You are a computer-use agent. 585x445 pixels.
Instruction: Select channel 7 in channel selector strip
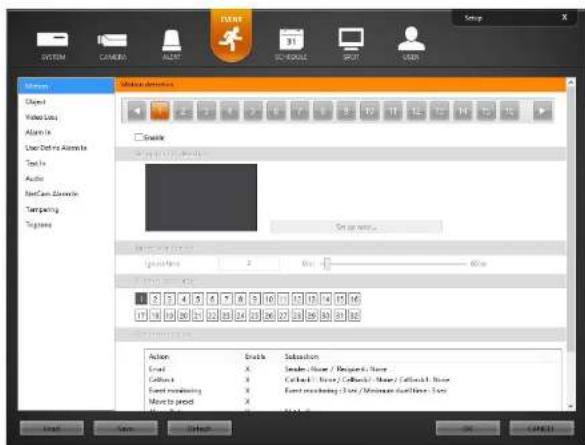click(300, 111)
